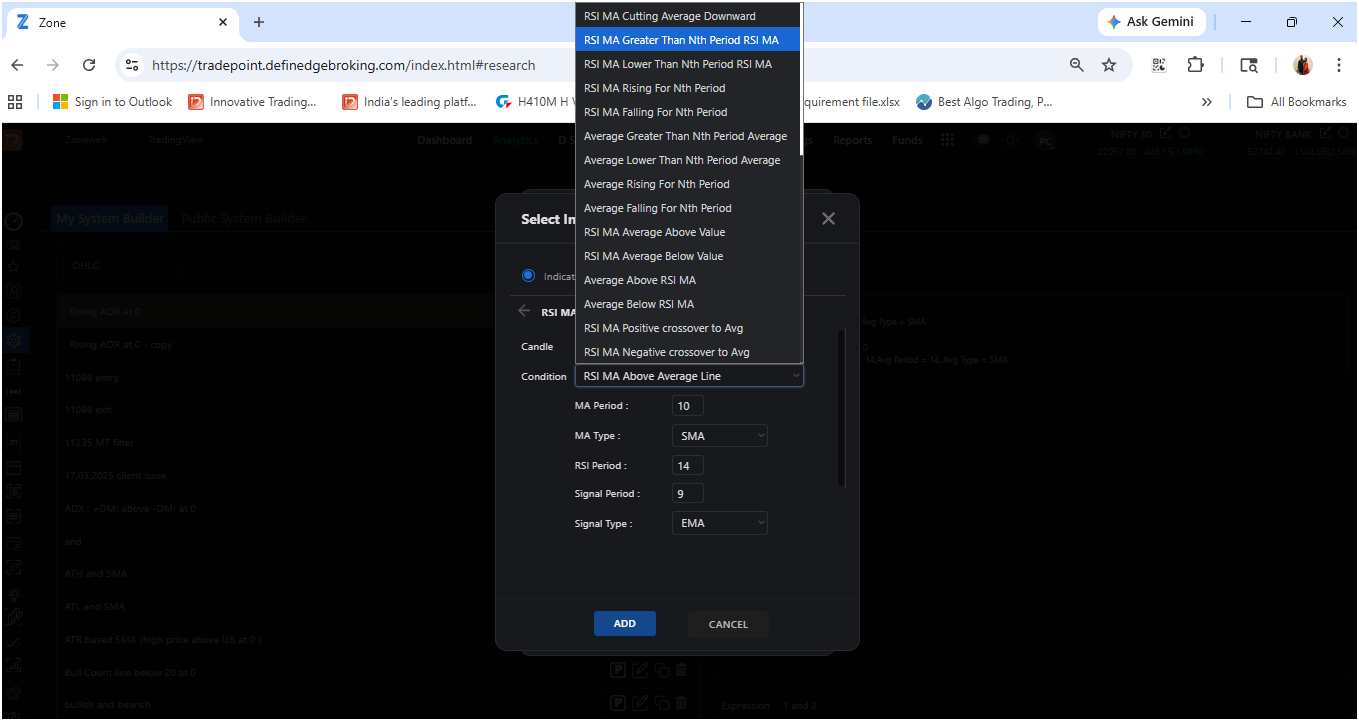
Task: Open a new browser tab
Action: (x=259, y=22)
